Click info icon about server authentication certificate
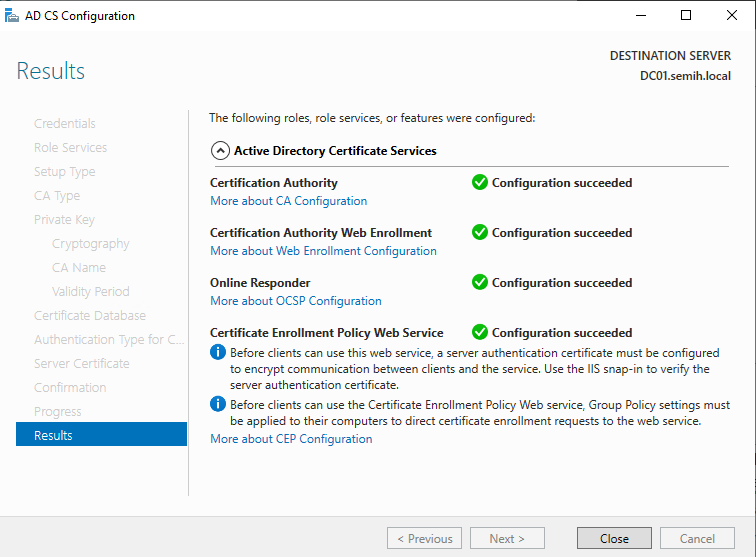This screenshot has width=756, height=557. click(218, 353)
